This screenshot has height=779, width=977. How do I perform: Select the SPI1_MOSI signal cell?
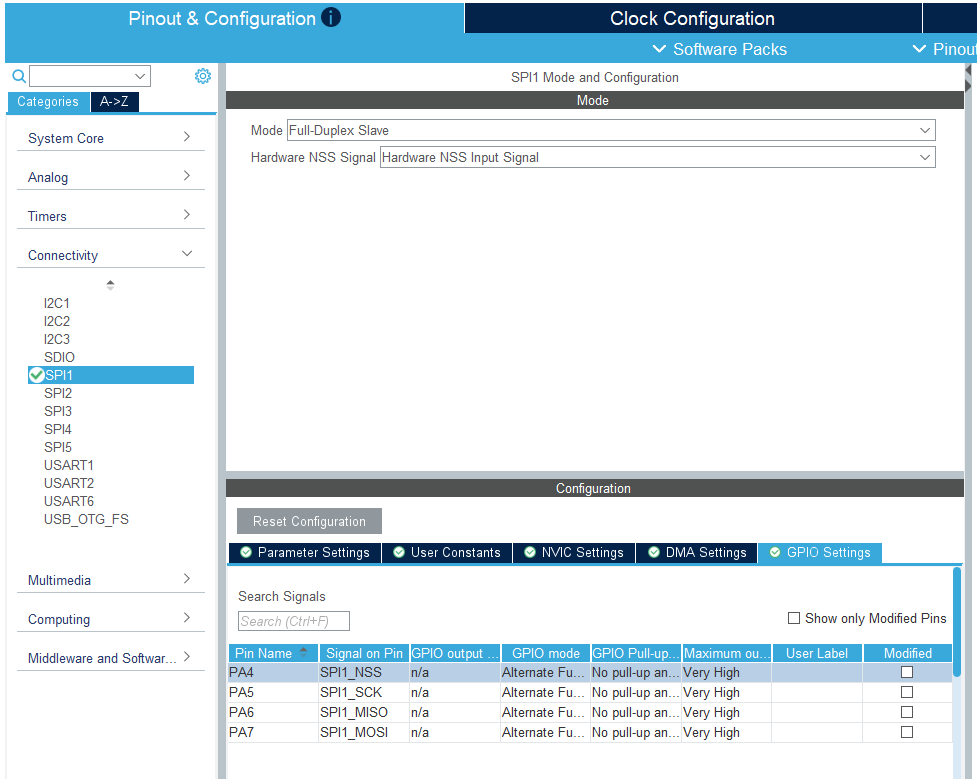(364, 732)
